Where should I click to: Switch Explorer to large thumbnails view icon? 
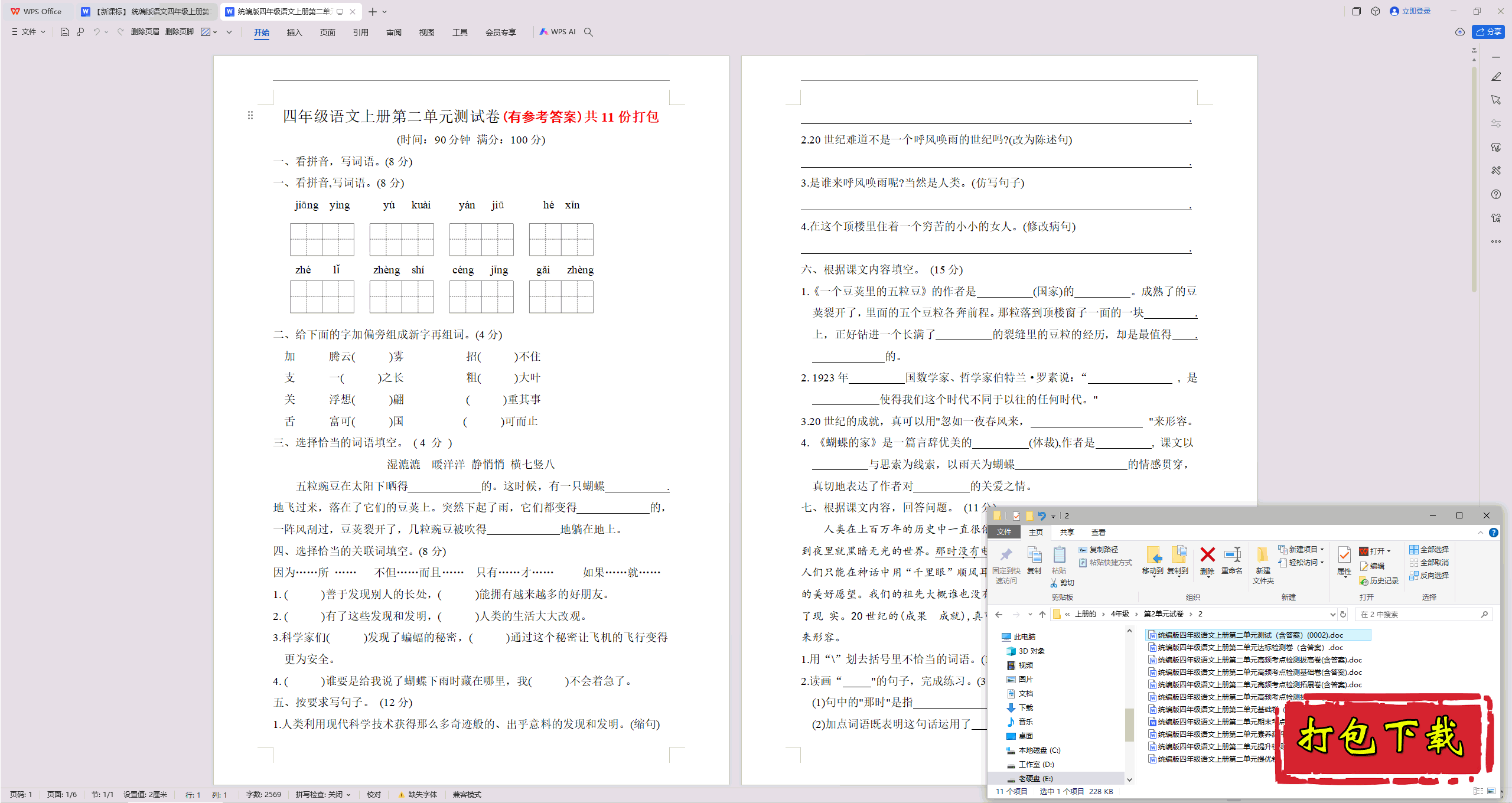tap(1491, 791)
